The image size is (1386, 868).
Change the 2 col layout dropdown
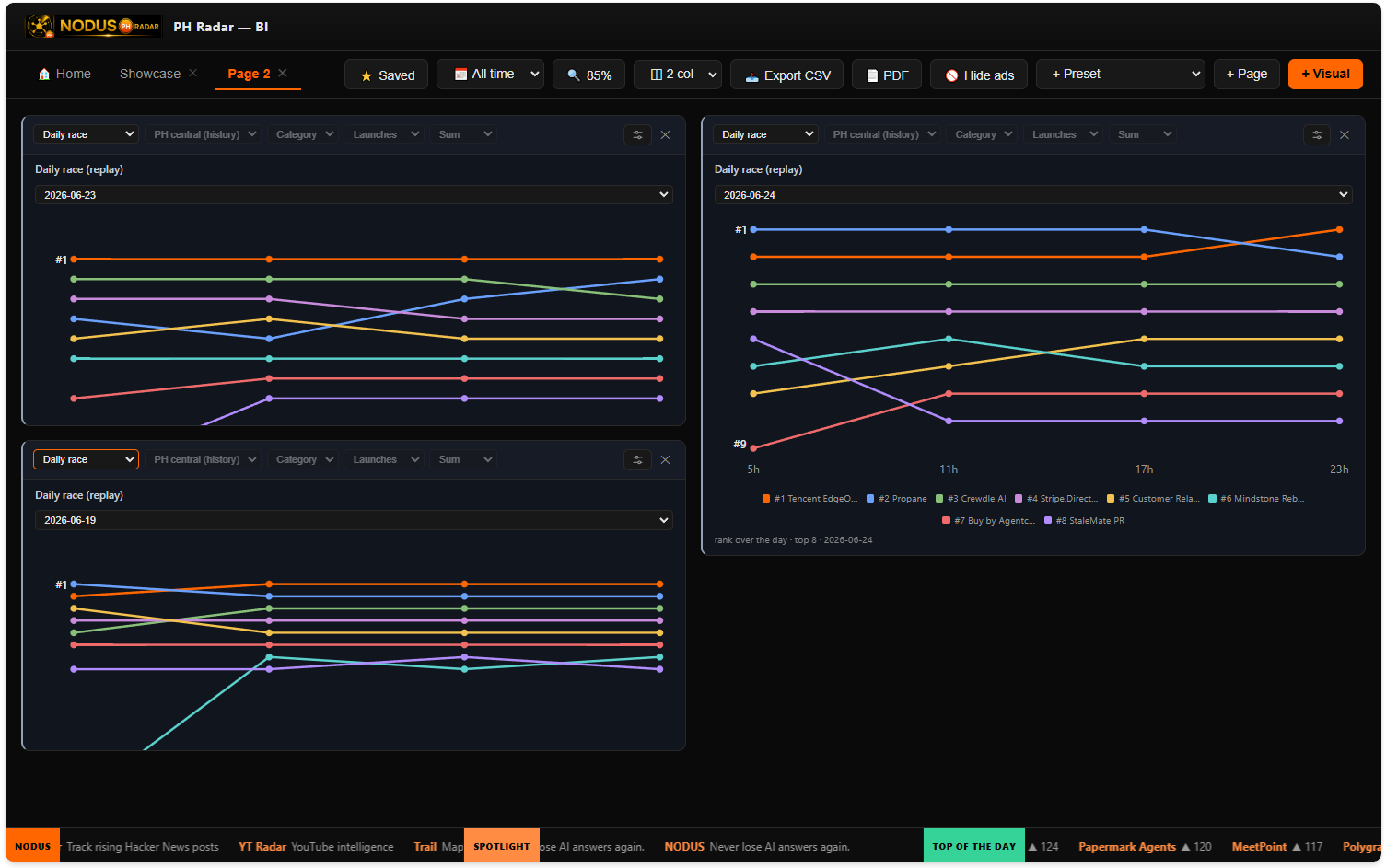pyautogui.click(x=678, y=74)
